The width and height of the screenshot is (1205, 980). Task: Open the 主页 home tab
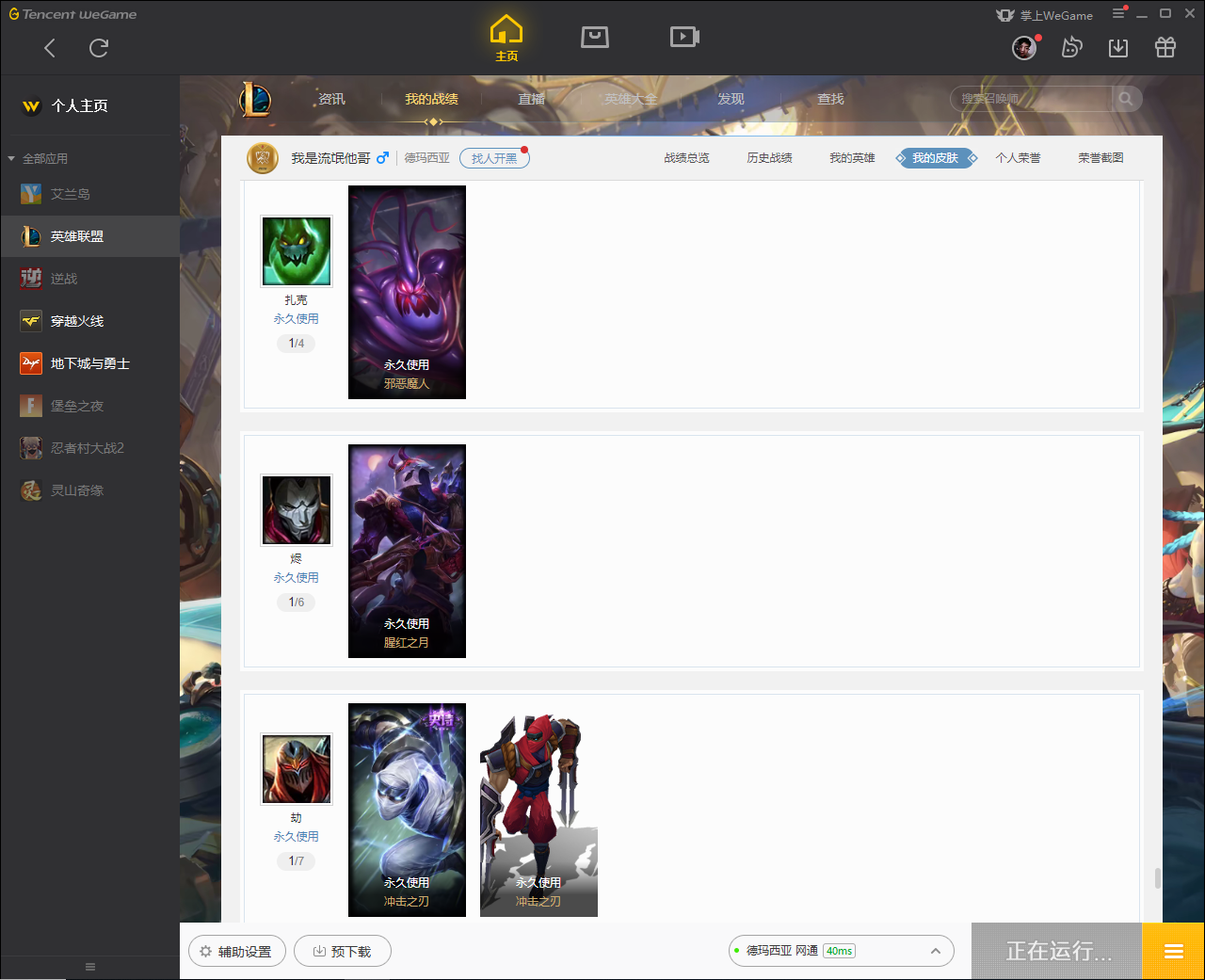[506, 39]
